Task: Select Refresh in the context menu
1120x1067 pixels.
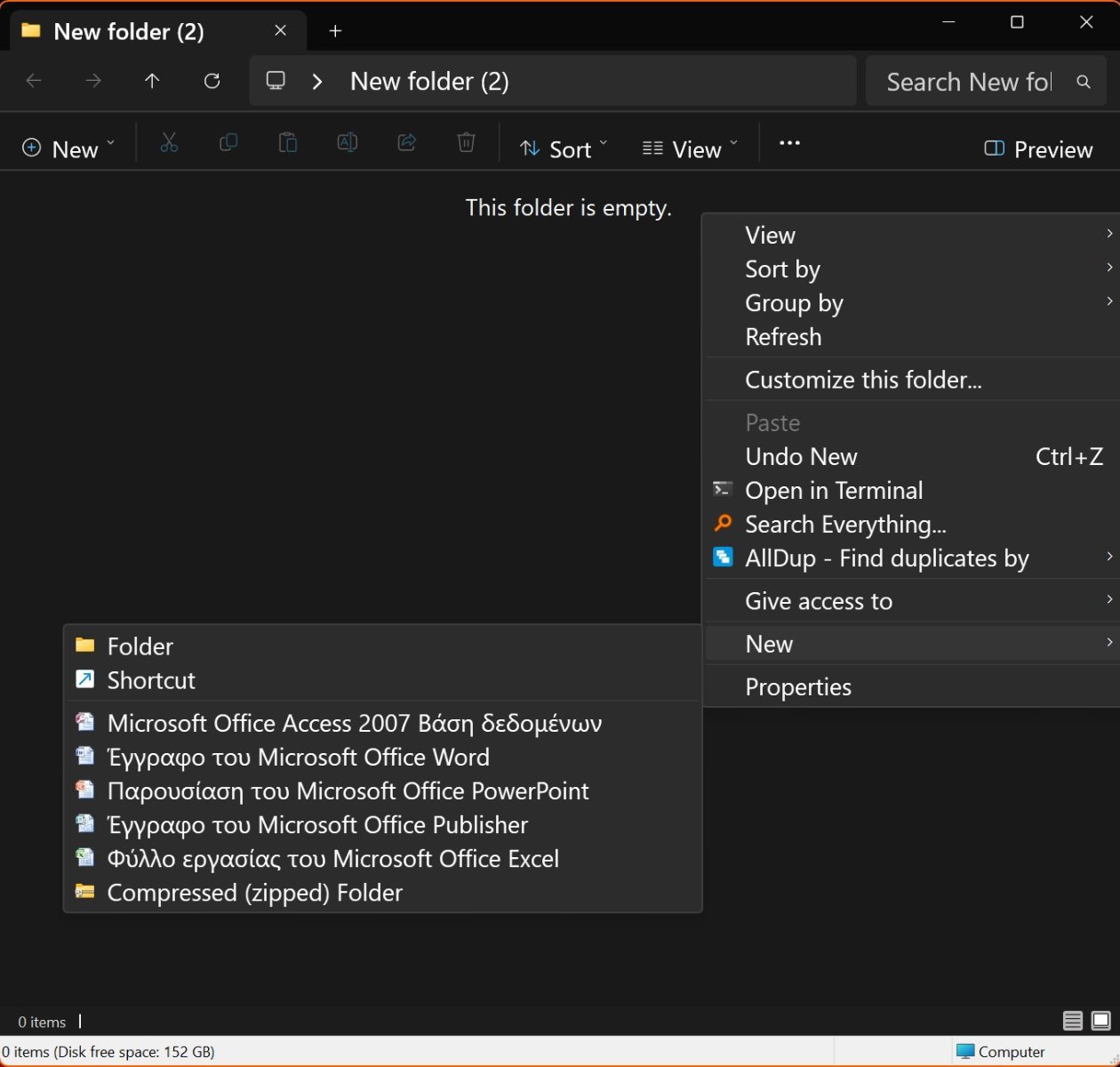Action: 912,337
